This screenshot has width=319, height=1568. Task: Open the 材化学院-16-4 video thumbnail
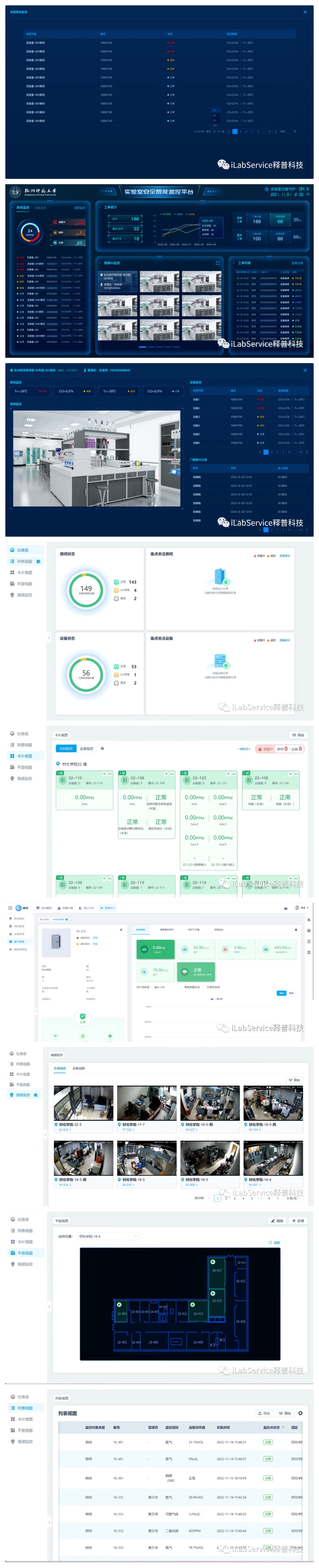click(x=273, y=1158)
